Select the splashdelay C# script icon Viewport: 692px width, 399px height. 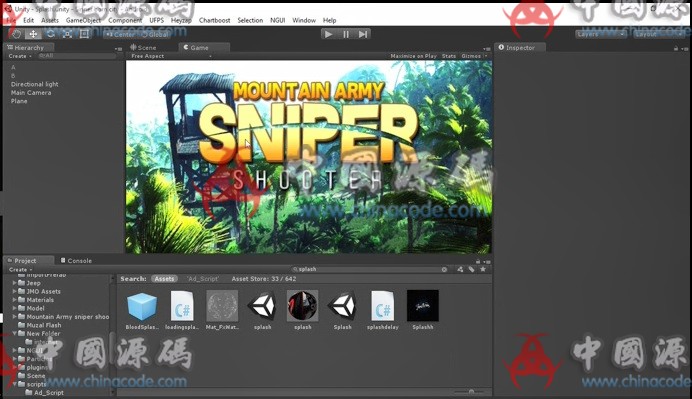coord(383,306)
